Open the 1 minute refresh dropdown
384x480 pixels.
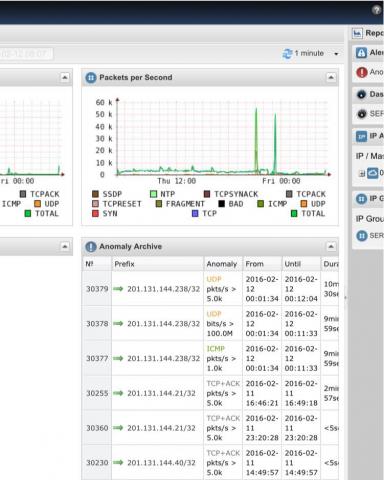coord(336,54)
